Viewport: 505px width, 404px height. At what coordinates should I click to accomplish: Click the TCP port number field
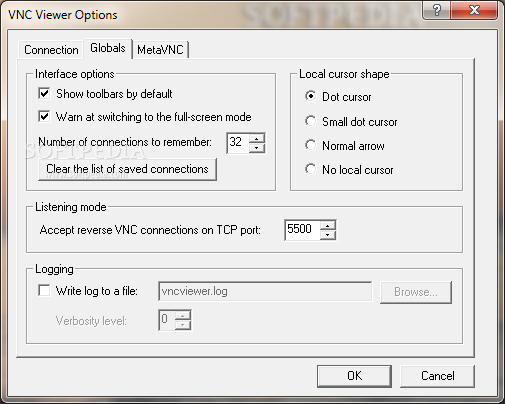[x=302, y=230]
